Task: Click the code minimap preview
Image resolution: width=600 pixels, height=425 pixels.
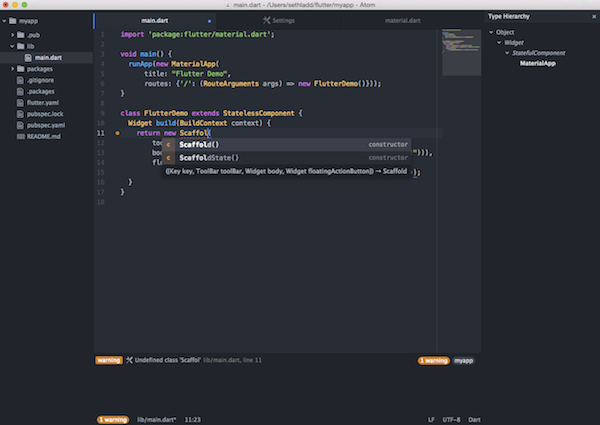Action: [461, 52]
